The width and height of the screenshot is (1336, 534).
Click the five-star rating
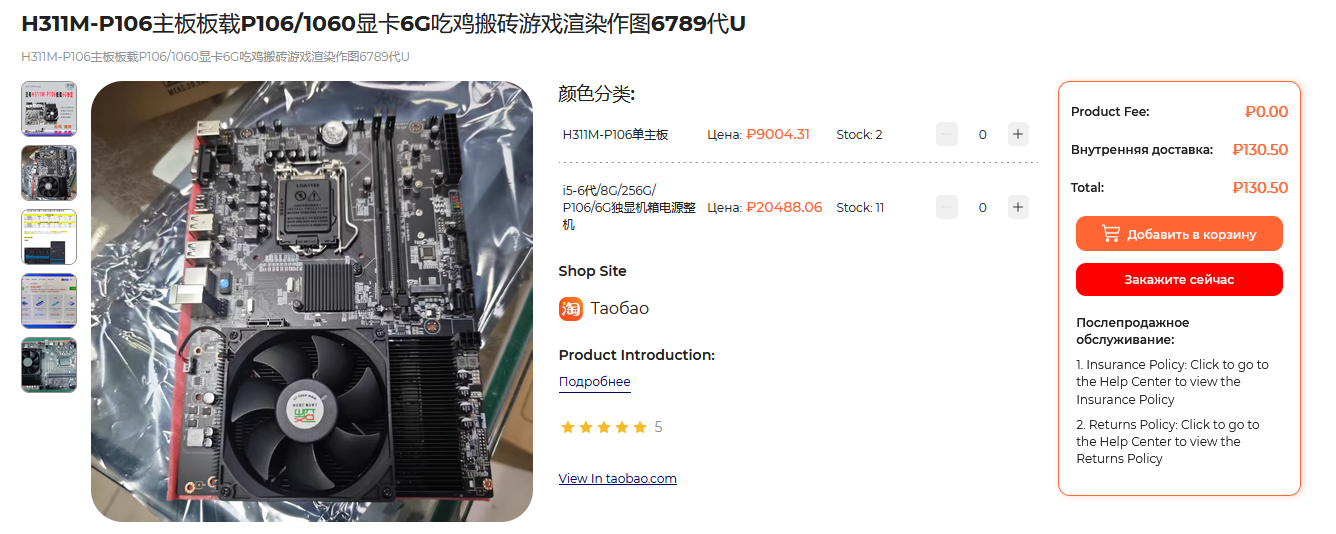(x=604, y=427)
